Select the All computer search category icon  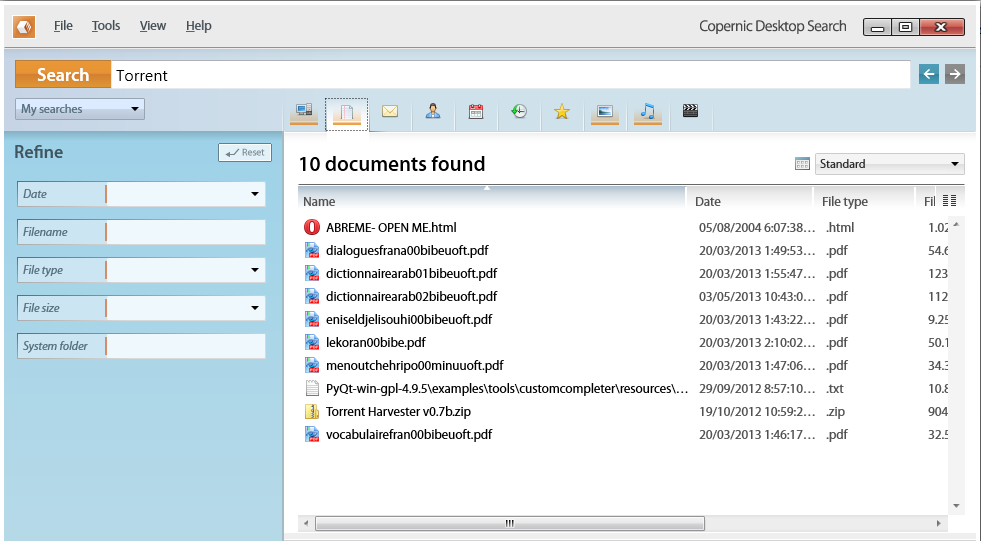pos(304,113)
